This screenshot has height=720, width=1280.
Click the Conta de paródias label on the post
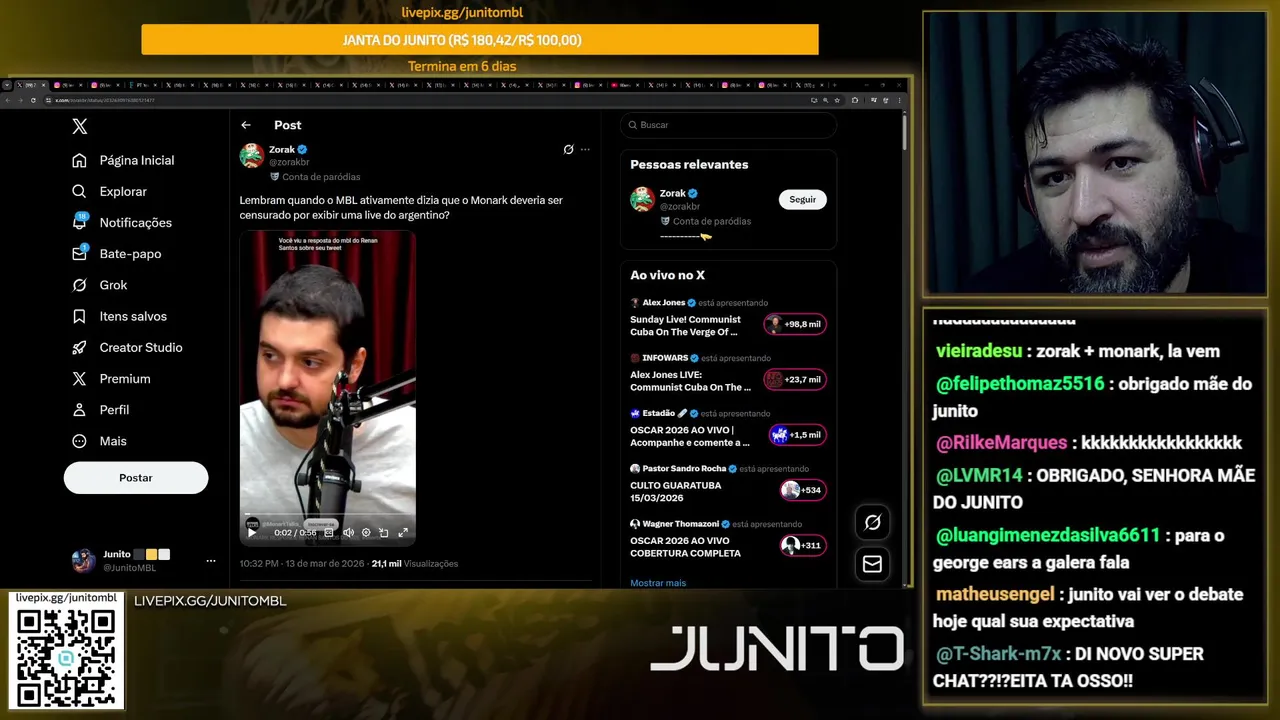(x=315, y=177)
